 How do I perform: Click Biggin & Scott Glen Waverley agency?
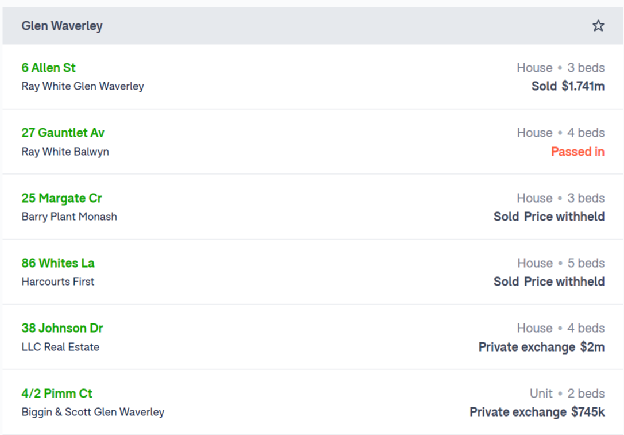tap(93, 412)
